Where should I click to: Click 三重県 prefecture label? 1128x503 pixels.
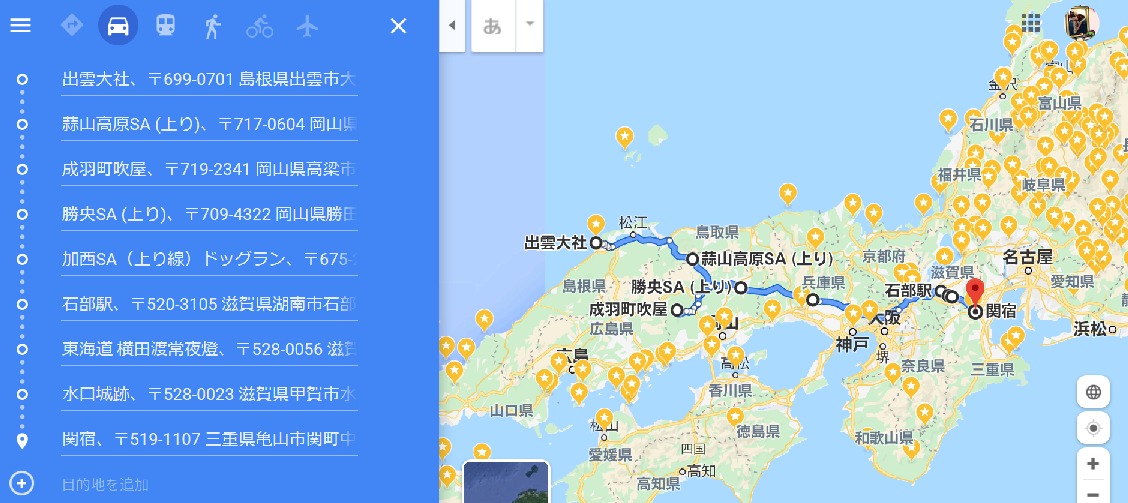point(993,371)
